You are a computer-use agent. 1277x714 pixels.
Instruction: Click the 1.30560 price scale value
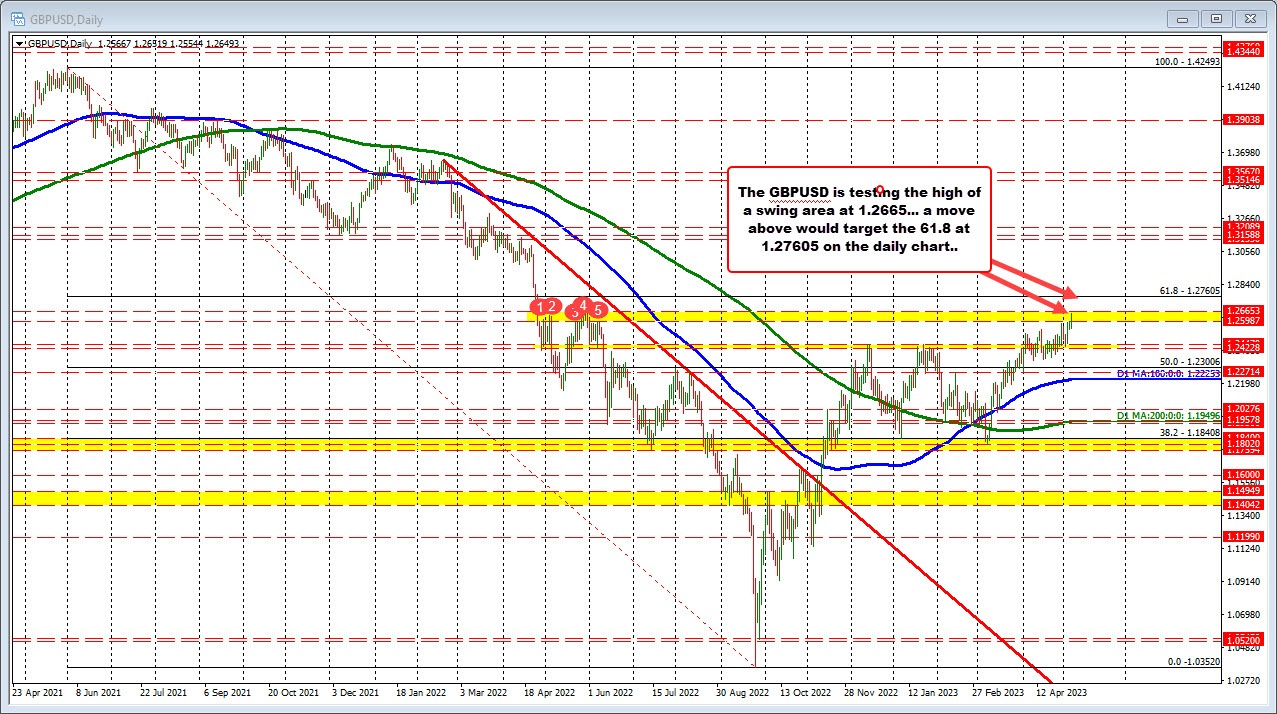(1246, 252)
